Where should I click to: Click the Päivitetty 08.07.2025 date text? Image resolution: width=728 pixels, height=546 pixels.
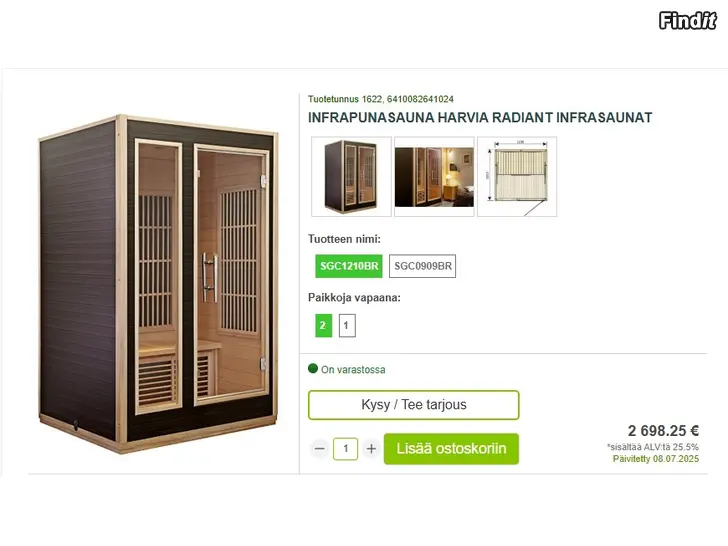tap(656, 459)
